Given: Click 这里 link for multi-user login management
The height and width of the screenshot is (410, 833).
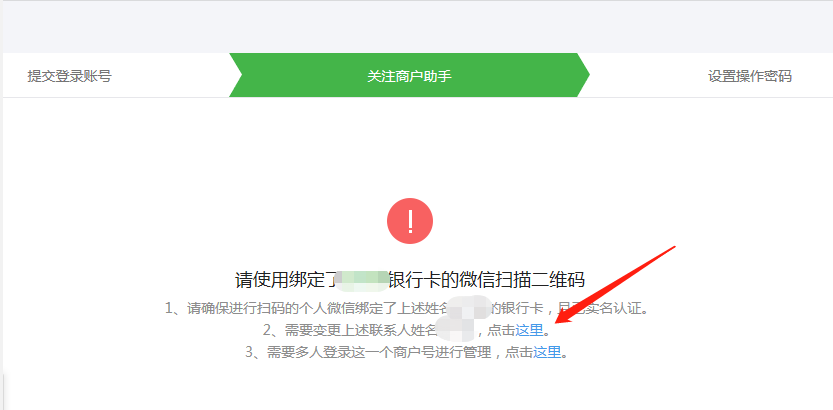Looking at the screenshot, I should pos(547,352).
